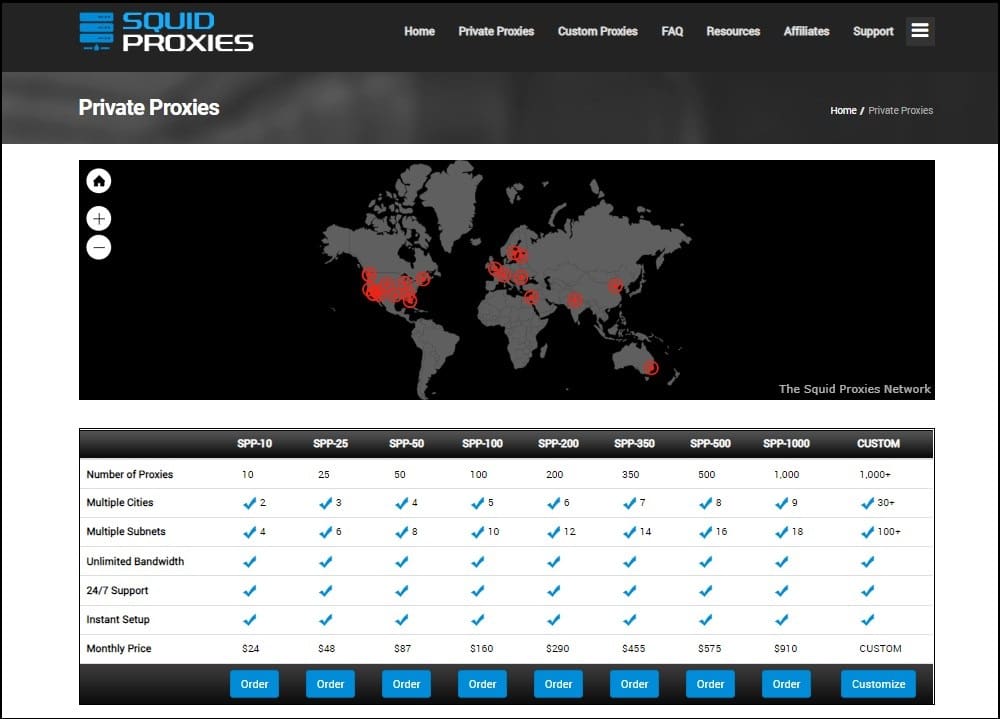Click the $455 monthly price cell
This screenshot has height=719, width=1000.
(633, 649)
